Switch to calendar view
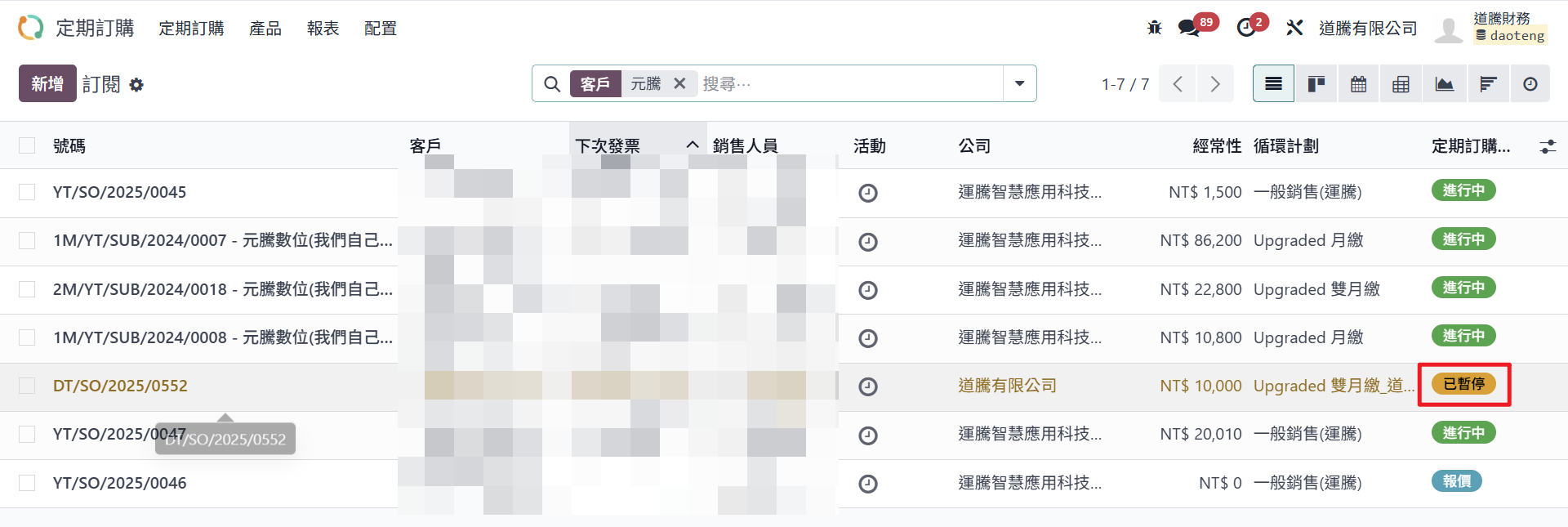This screenshot has height=527, width=1568. click(x=1358, y=84)
